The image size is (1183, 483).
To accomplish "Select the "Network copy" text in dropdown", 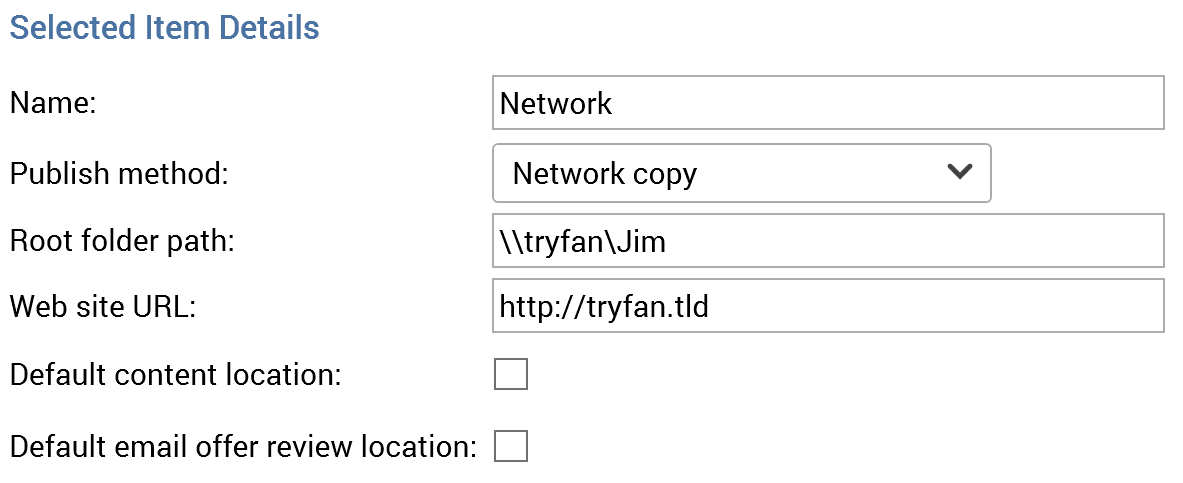I will 604,174.
